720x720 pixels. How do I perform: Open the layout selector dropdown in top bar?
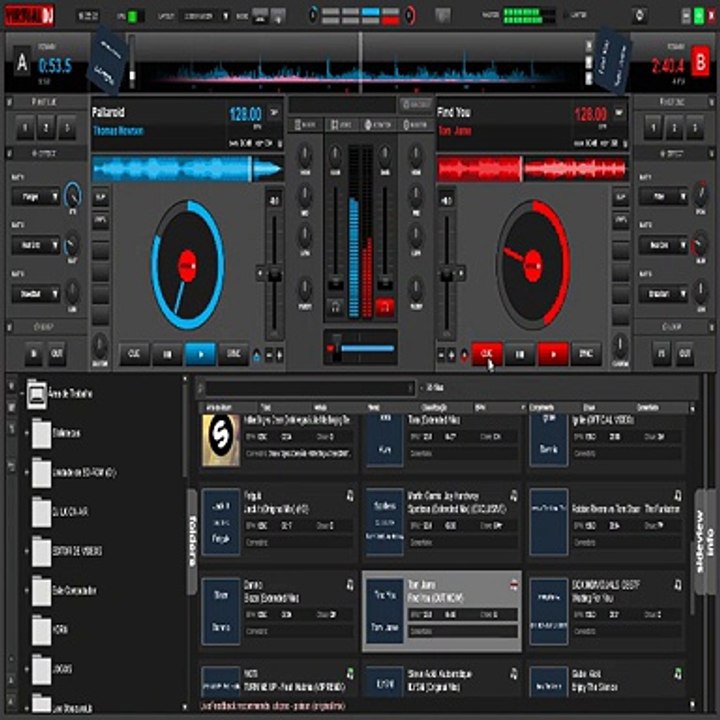point(204,16)
